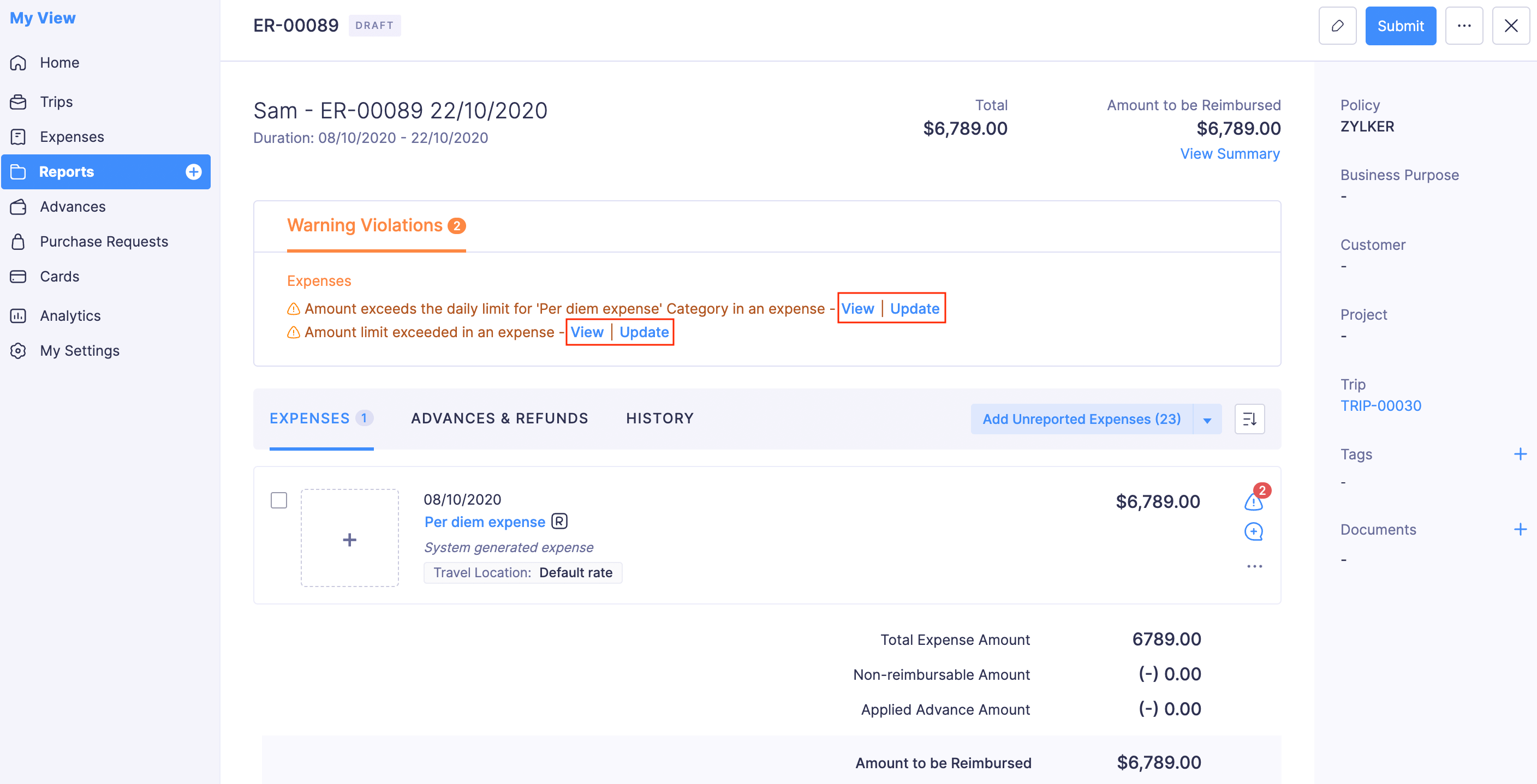Open the TRIP-00030 link
1537x784 pixels.
[x=1380, y=406]
